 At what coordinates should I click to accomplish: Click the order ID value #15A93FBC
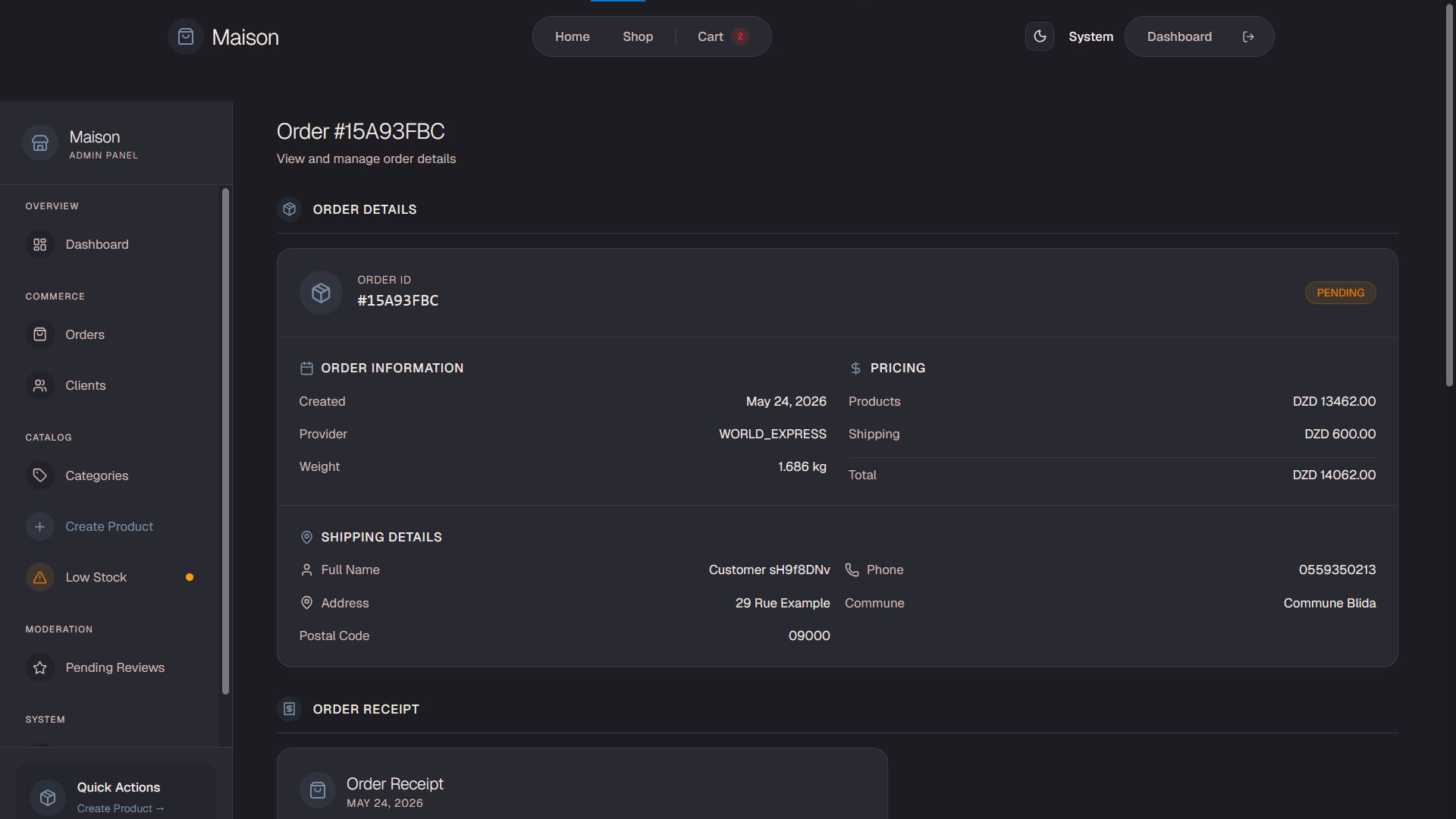point(398,300)
